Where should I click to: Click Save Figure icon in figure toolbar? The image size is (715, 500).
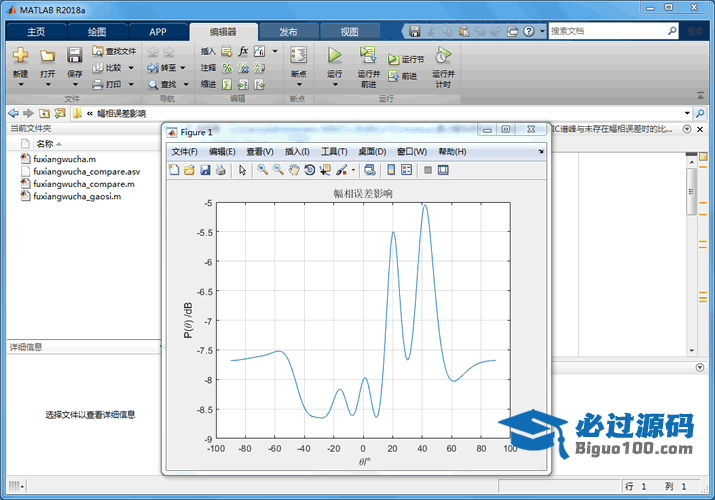click(x=205, y=170)
